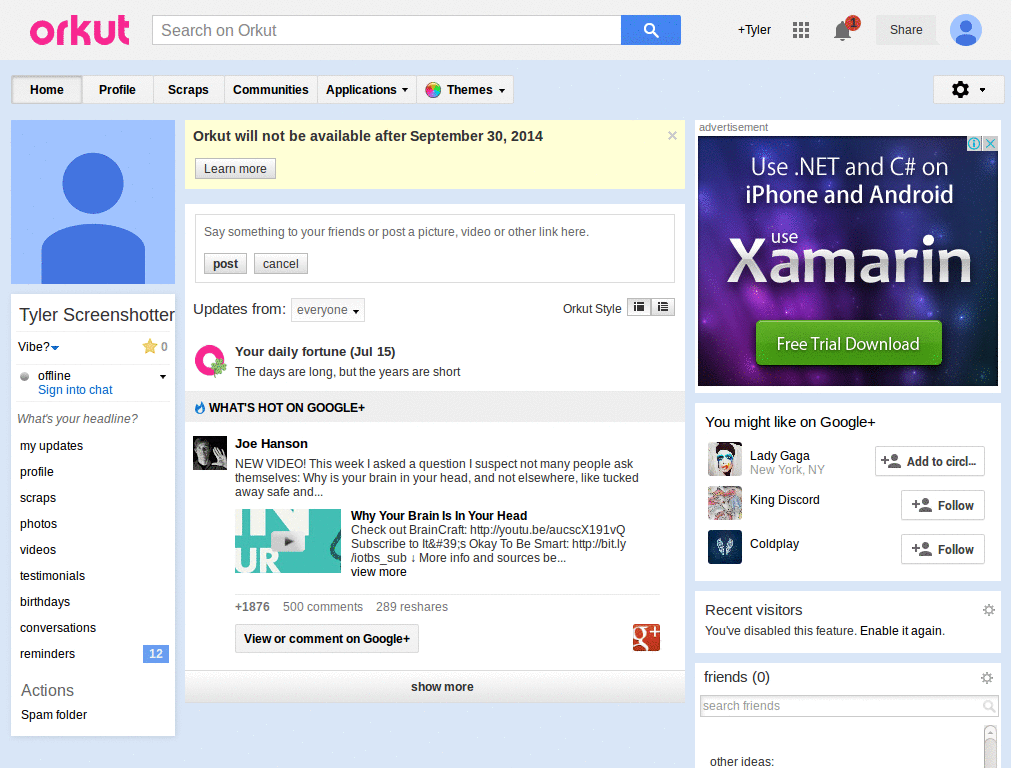The width and height of the screenshot is (1024, 768).
Task: Click Free Trial Download in ad
Action: 848,344
